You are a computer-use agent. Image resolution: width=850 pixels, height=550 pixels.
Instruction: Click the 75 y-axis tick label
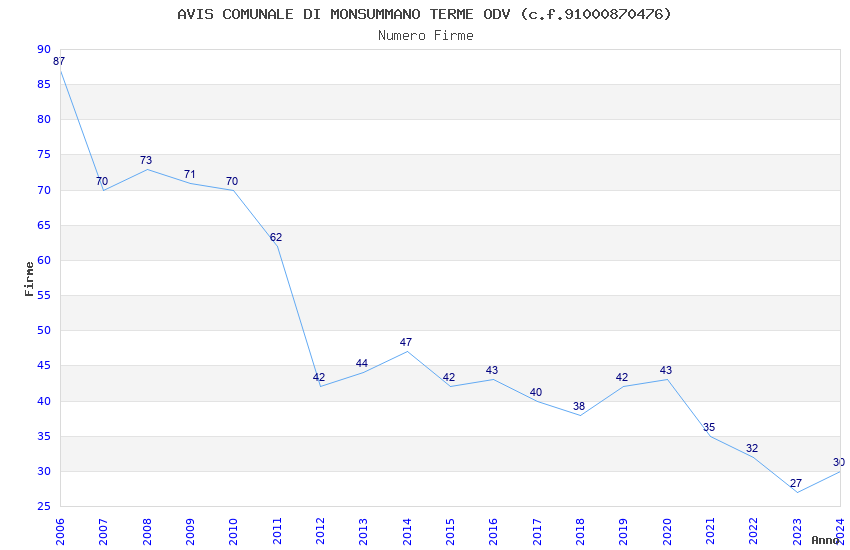click(44, 155)
